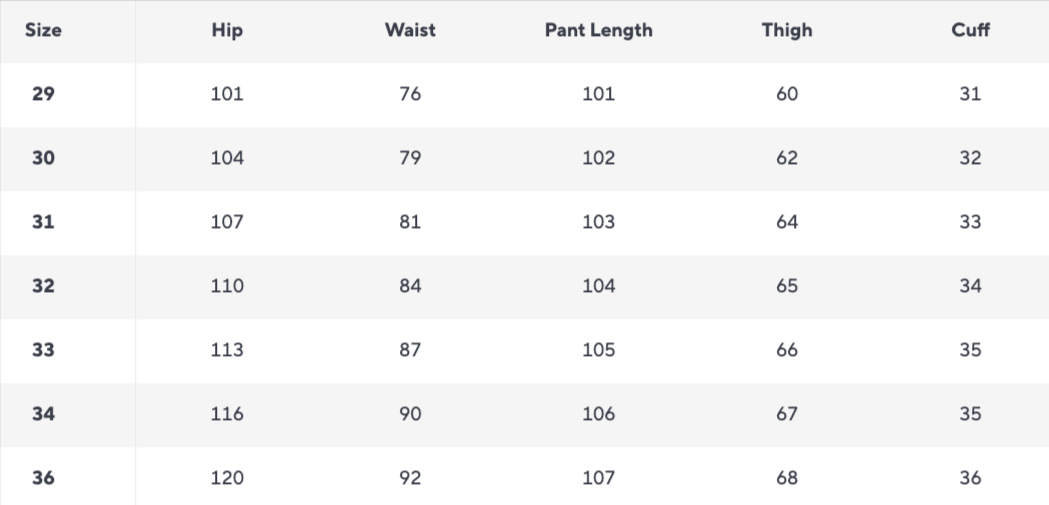Select hip value 120 in last row
Viewport: 1049px width, 505px height.
[x=227, y=478]
